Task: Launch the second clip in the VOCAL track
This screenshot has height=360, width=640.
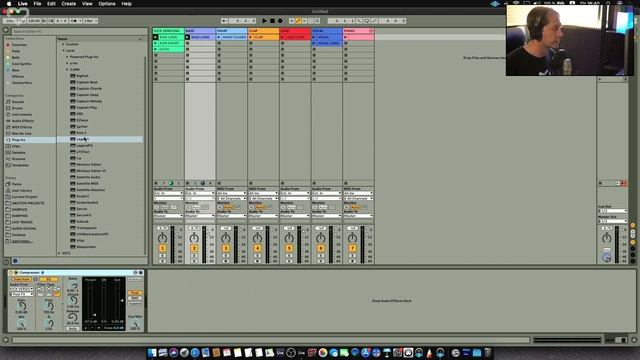Action: point(314,43)
